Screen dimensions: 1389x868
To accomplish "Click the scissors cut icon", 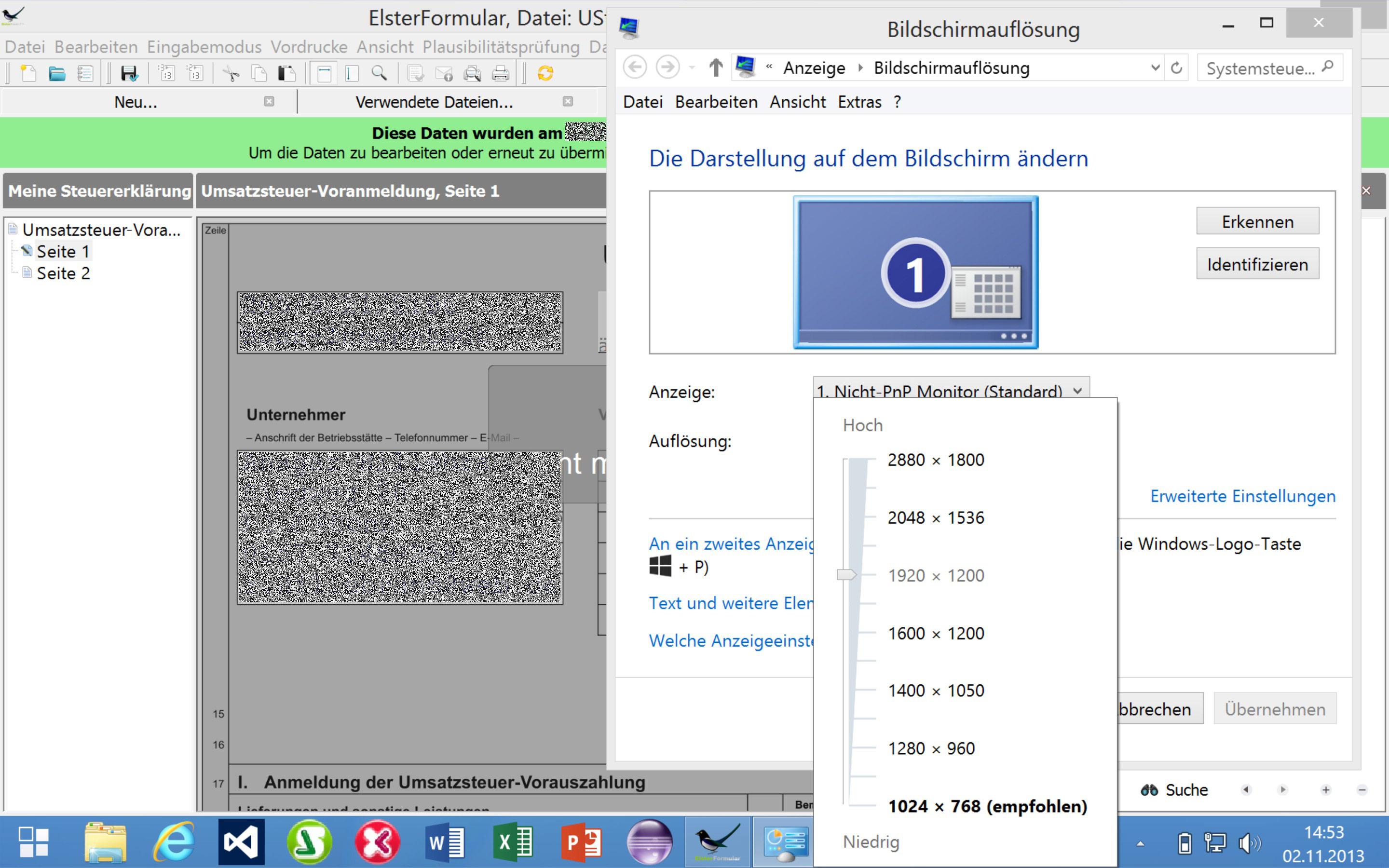I will (231, 73).
